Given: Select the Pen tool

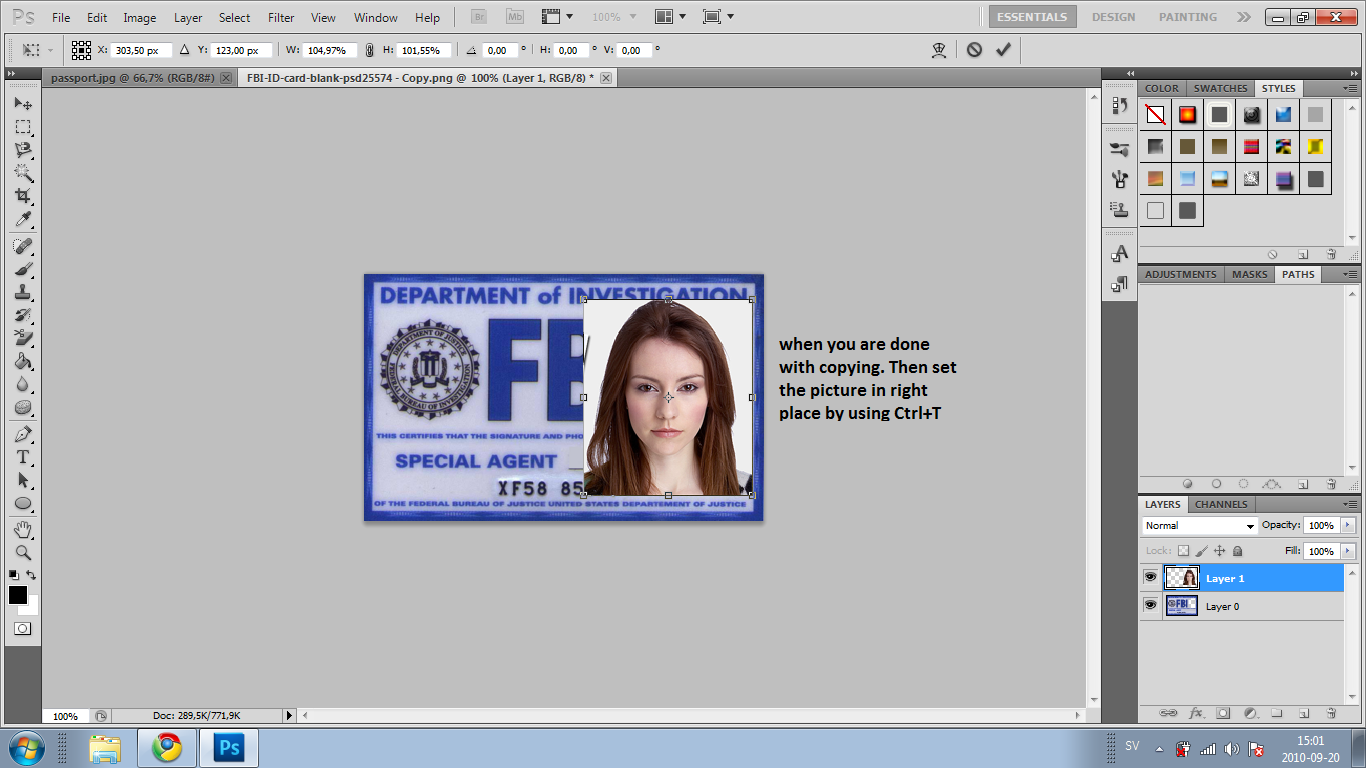Looking at the screenshot, I should coord(23,434).
